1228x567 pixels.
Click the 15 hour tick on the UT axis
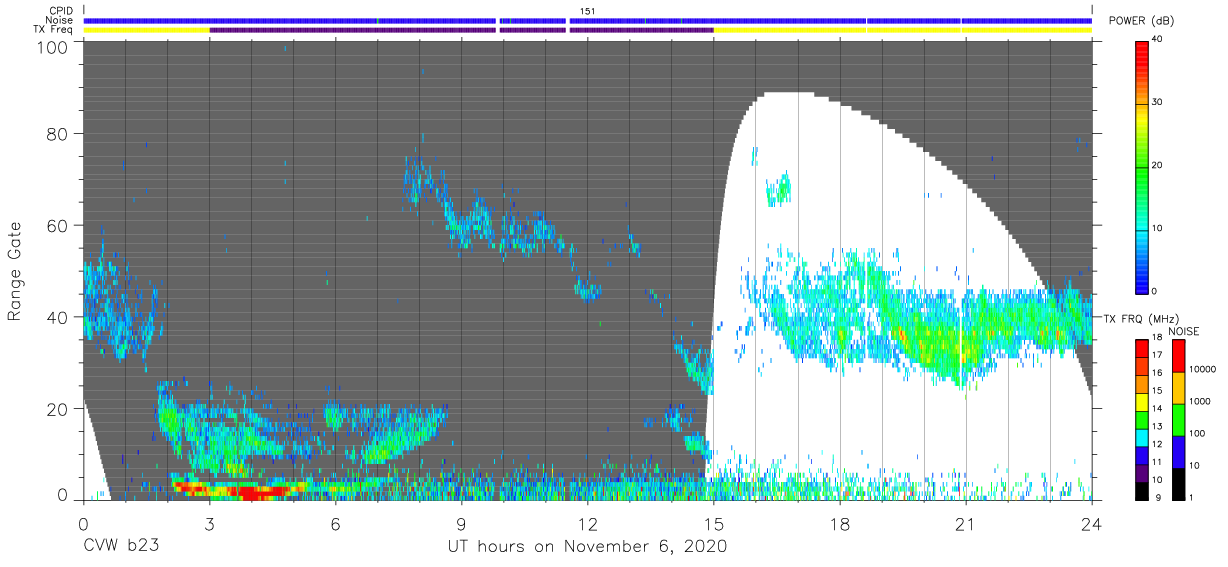click(x=713, y=522)
